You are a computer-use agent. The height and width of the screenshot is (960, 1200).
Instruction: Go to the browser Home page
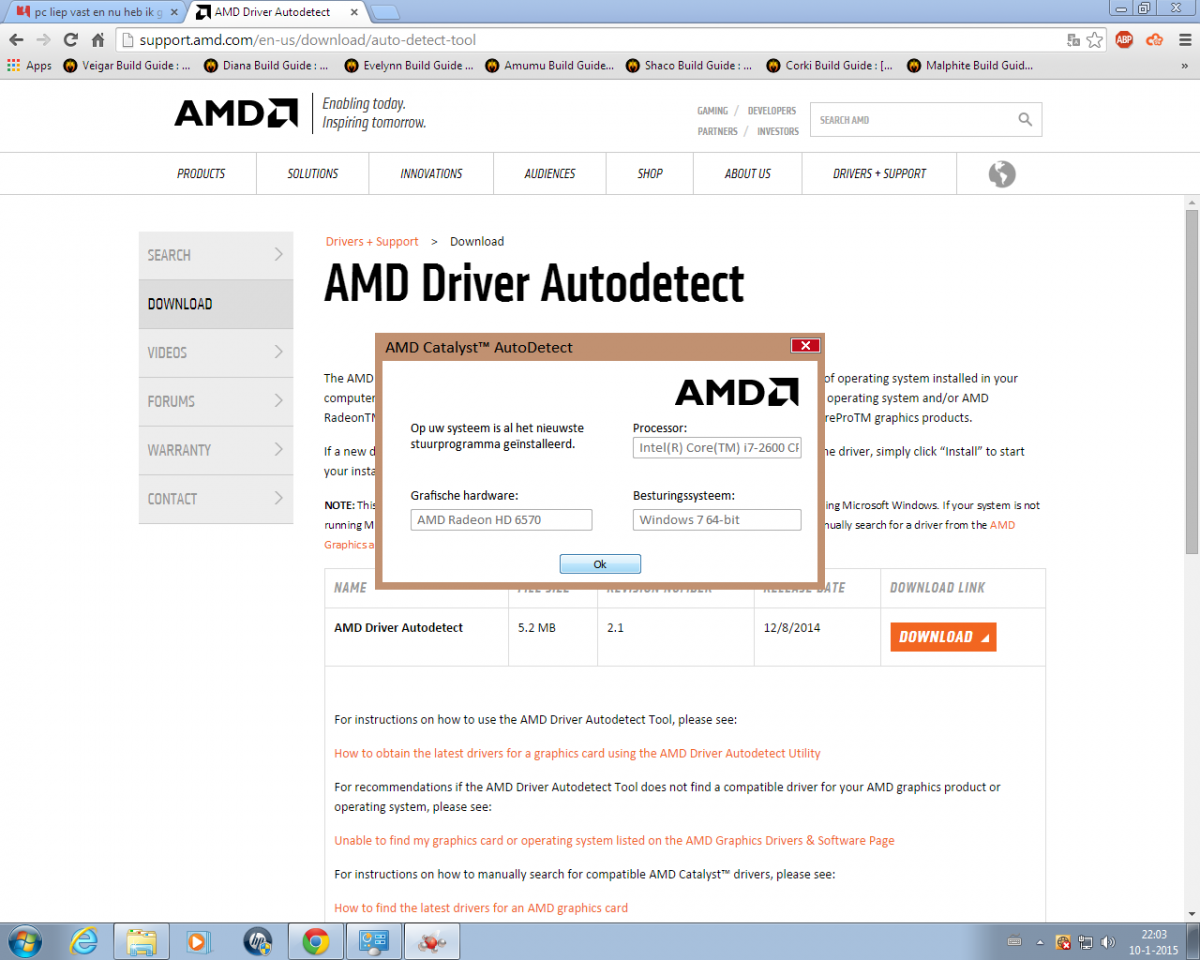tap(98, 40)
